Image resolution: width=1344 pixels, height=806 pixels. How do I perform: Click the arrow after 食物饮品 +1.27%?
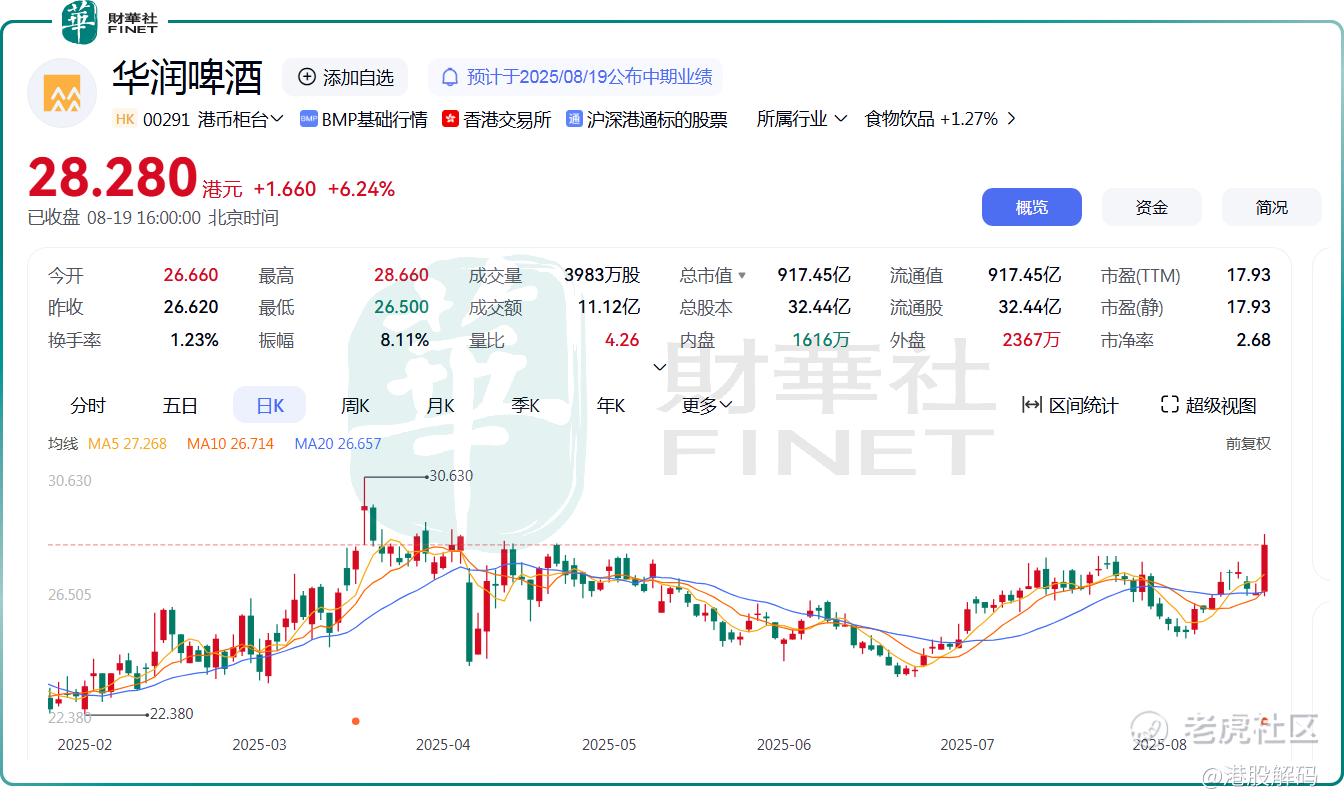click(x=1011, y=119)
